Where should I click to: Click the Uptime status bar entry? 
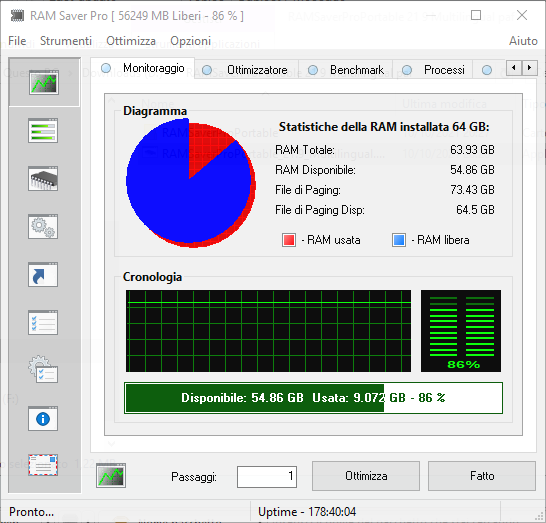point(307,512)
